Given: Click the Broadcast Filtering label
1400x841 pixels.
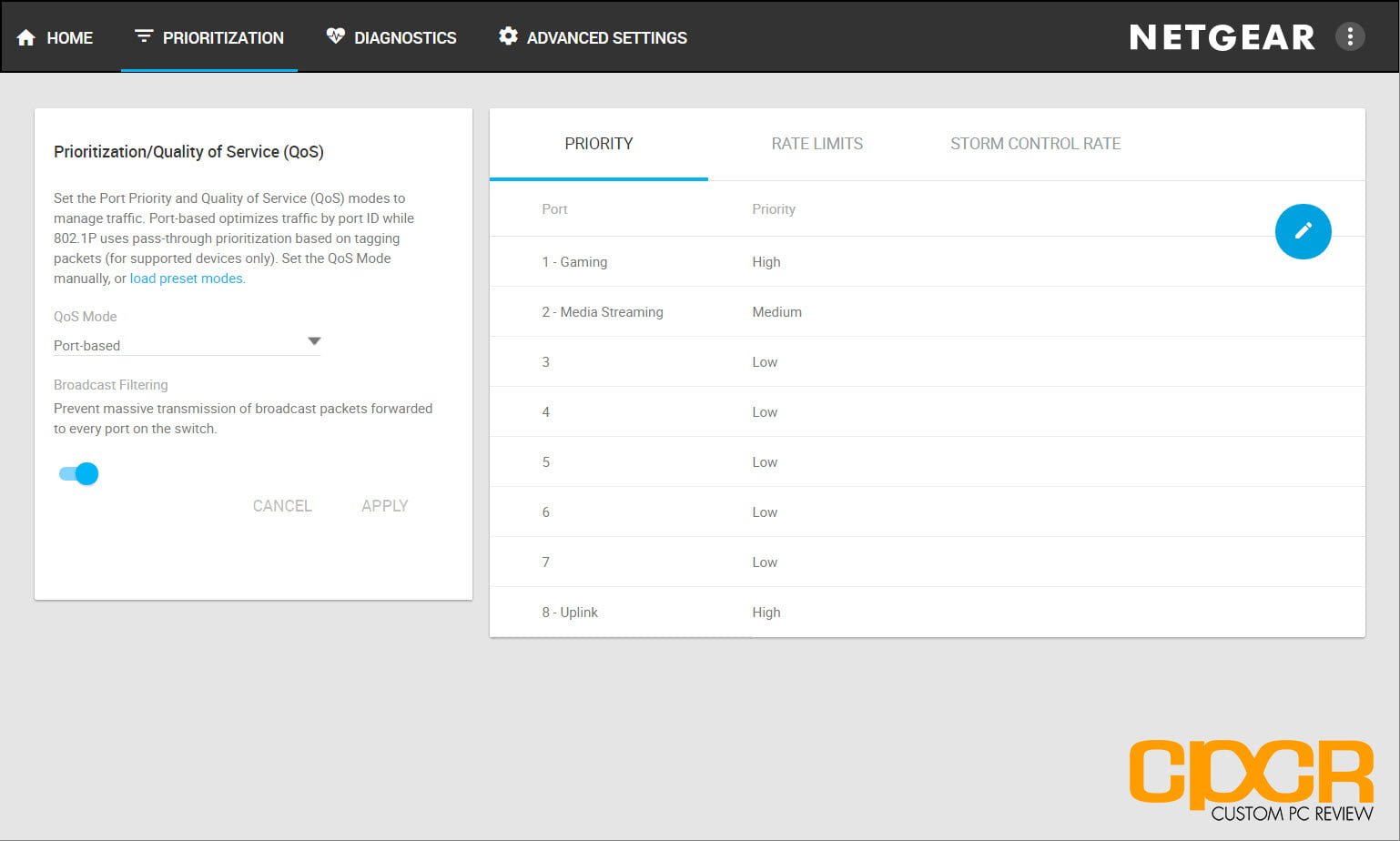Looking at the screenshot, I should (111, 385).
